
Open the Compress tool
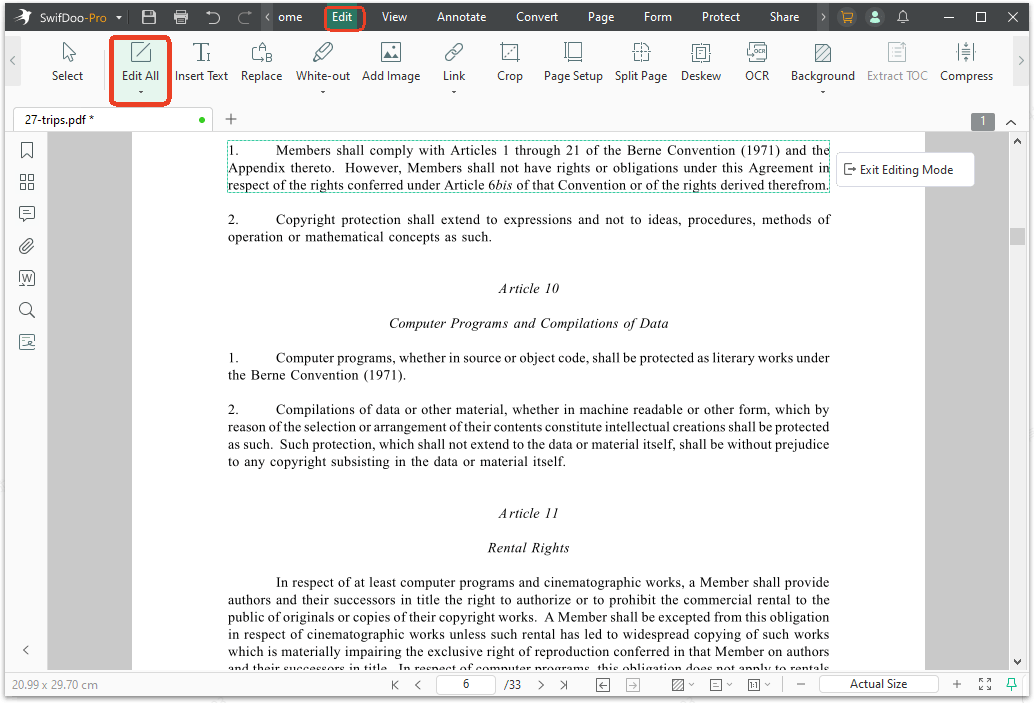pyautogui.click(x=966, y=62)
